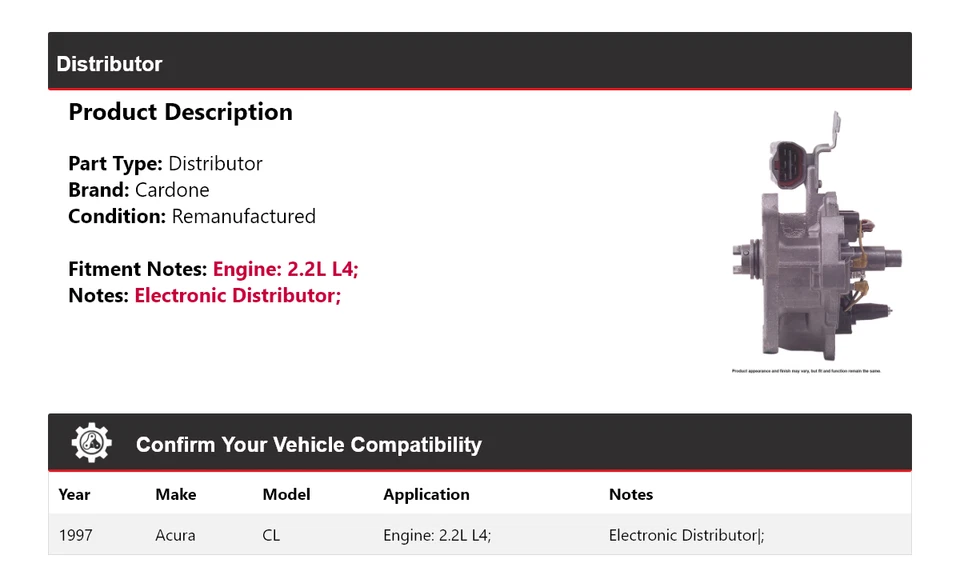Click Engine: 2.2L L4 in table row
This screenshot has height=587, width=960.
(x=437, y=535)
